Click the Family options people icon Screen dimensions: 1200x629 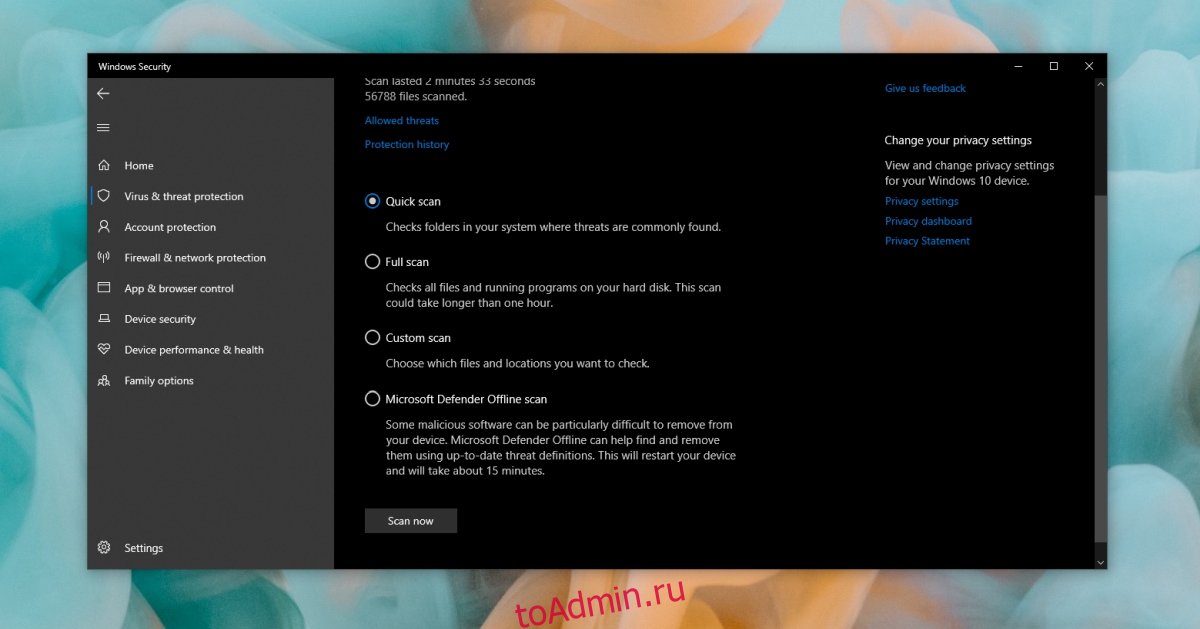click(104, 381)
